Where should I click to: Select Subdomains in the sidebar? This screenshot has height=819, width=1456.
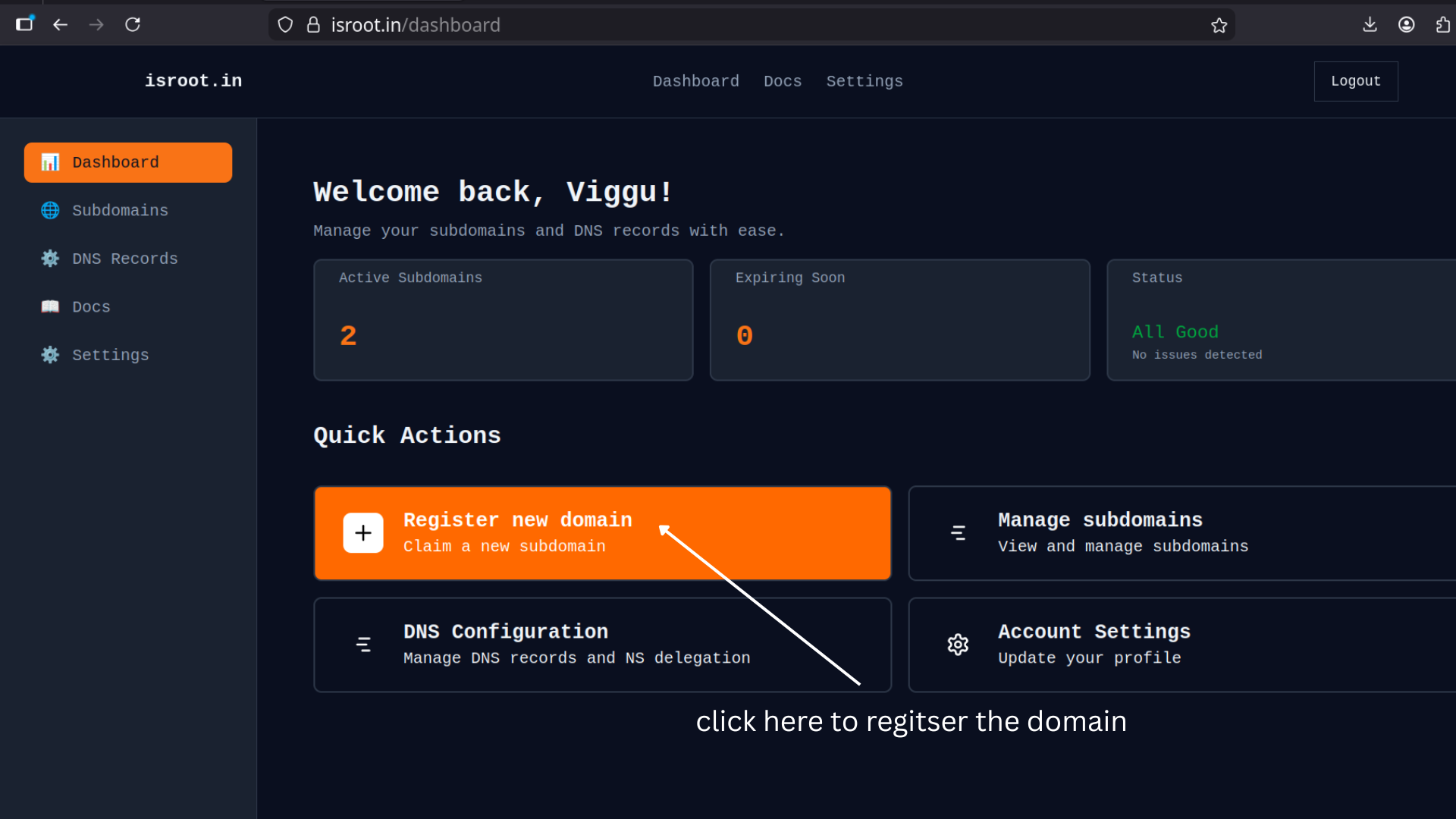tap(128, 210)
